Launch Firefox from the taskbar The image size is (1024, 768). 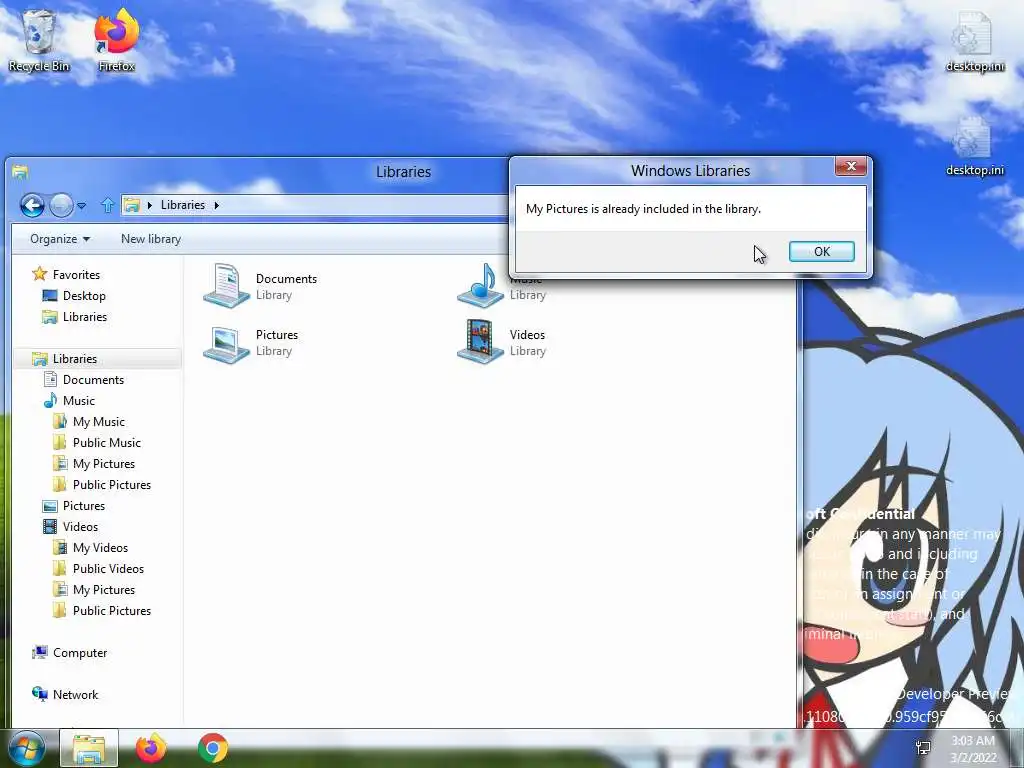point(150,748)
